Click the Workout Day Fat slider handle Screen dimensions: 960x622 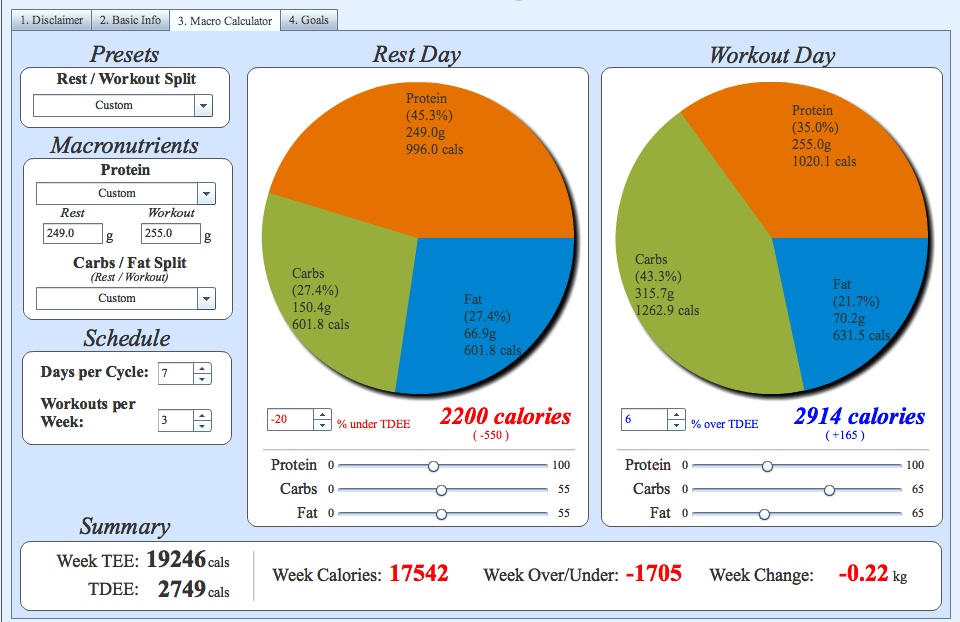(x=764, y=514)
